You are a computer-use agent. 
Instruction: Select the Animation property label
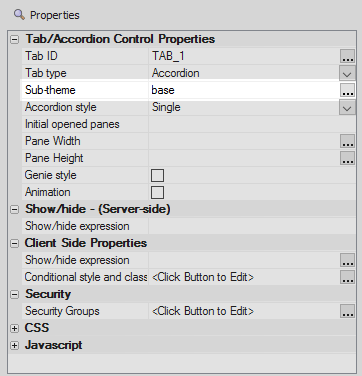point(48,192)
